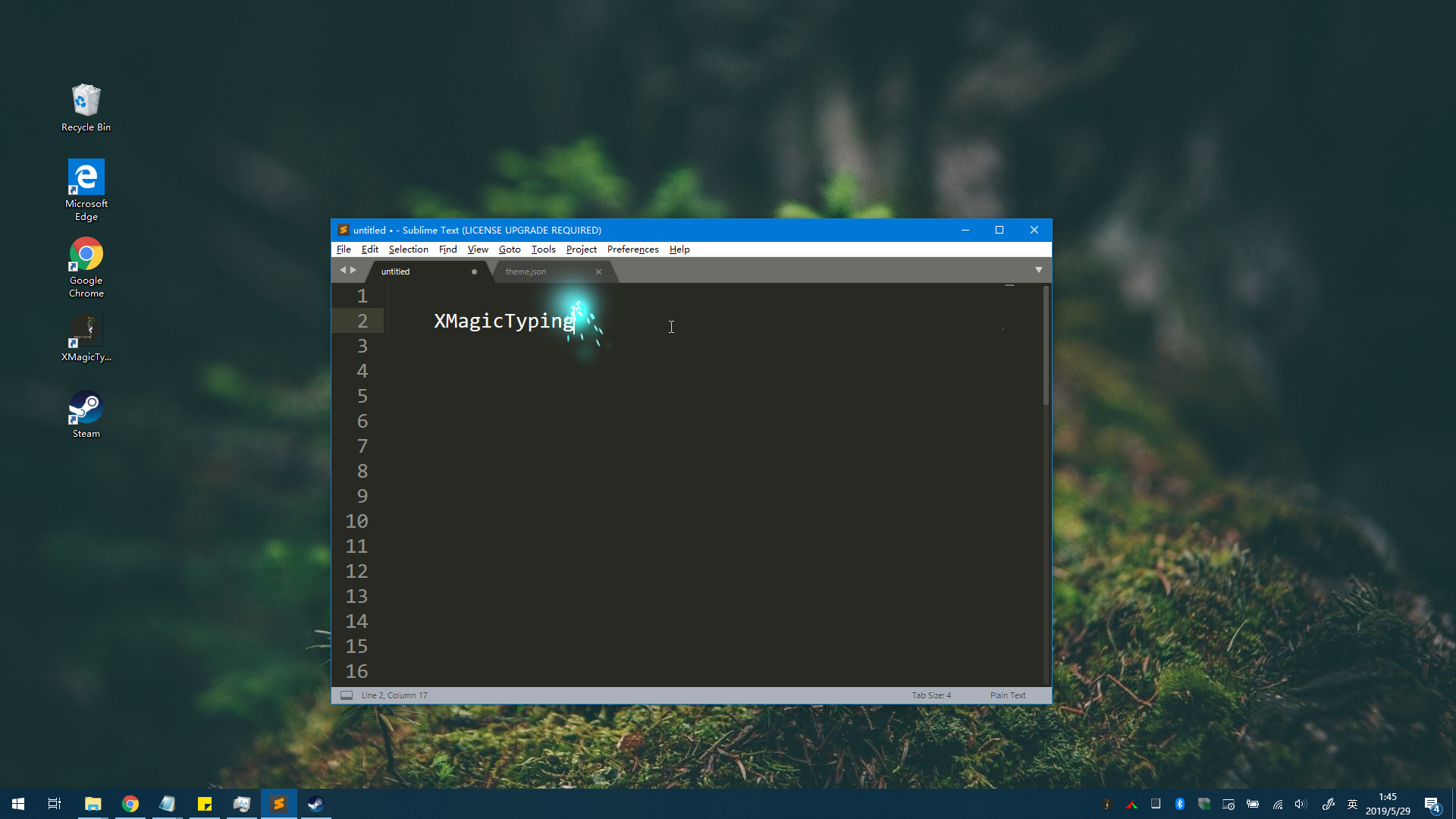Switch to the theme.json tab
The image size is (1456, 819).
click(x=526, y=271)
